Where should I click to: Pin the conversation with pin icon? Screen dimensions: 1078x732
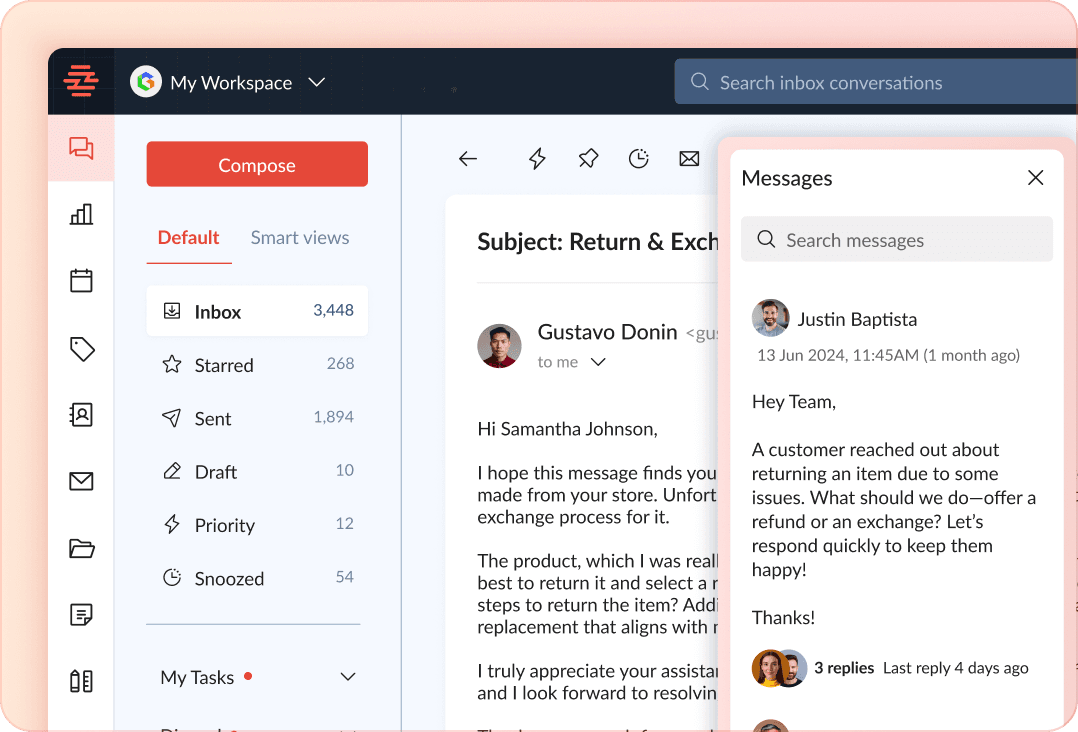coord(588,159)
